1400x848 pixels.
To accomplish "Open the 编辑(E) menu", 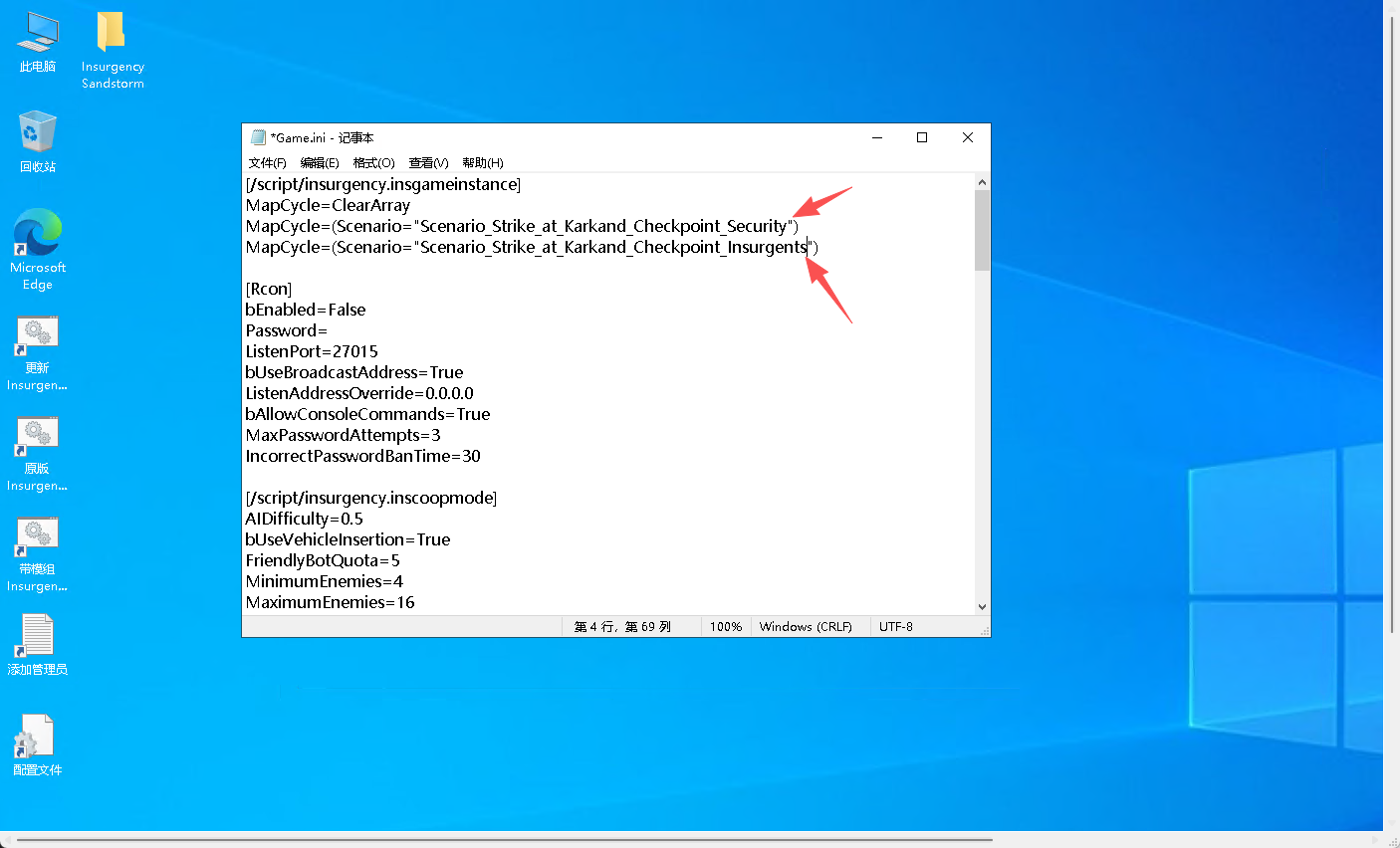I will coord(320,163).
